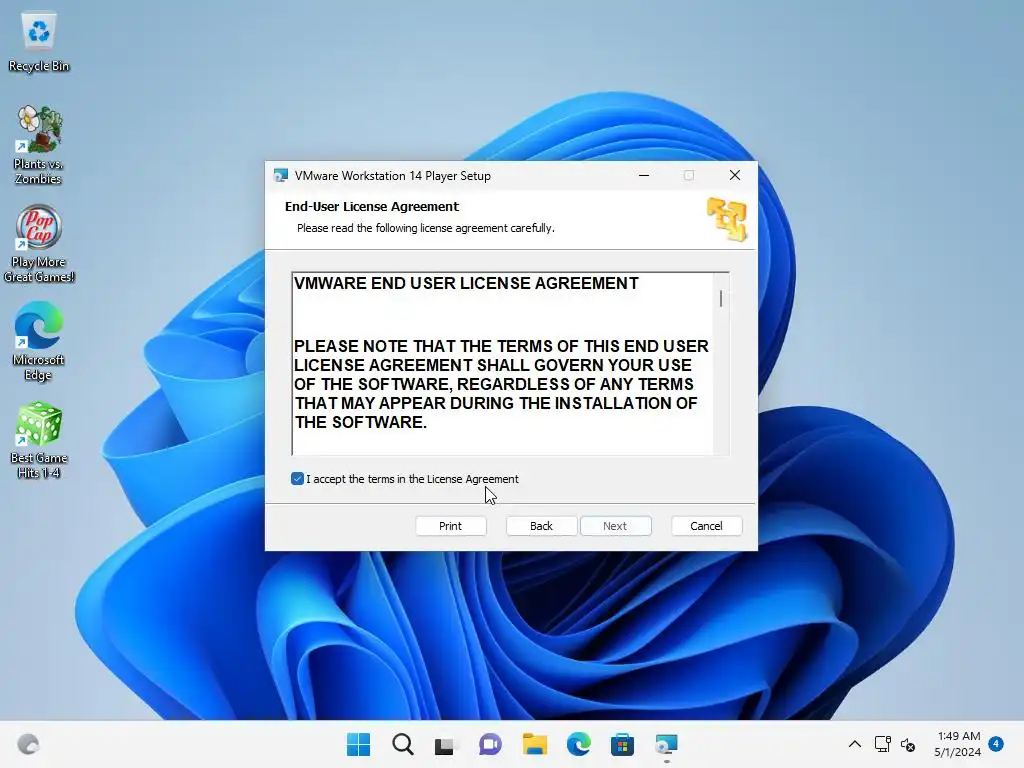Select Plants vs. Zombies desktop shortcut
This screenshot has width=1024, height=768.
click(x=39, y=145)
